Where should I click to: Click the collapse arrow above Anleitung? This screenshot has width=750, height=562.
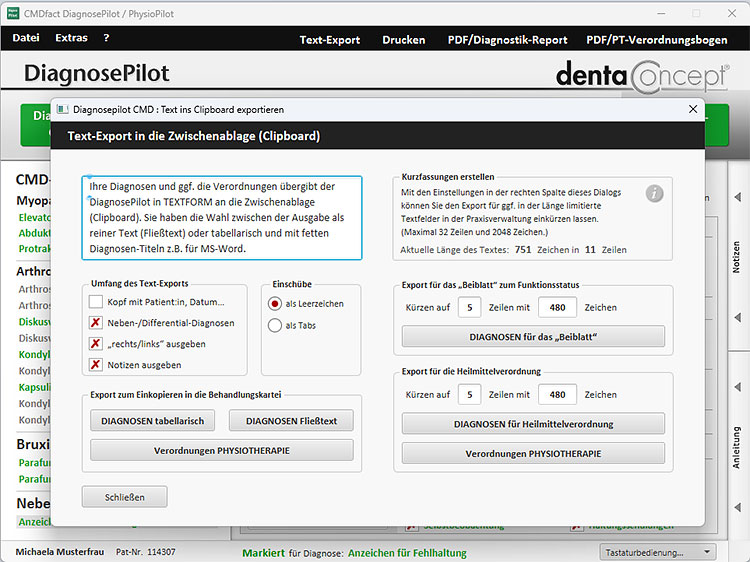[x=738, y=386]
